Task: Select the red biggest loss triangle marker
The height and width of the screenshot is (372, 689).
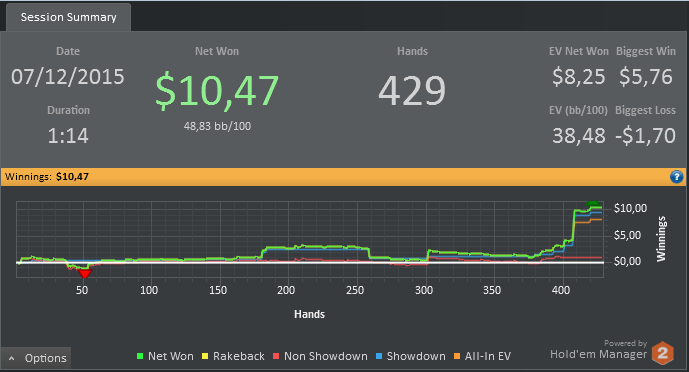Action: [84, 274]
